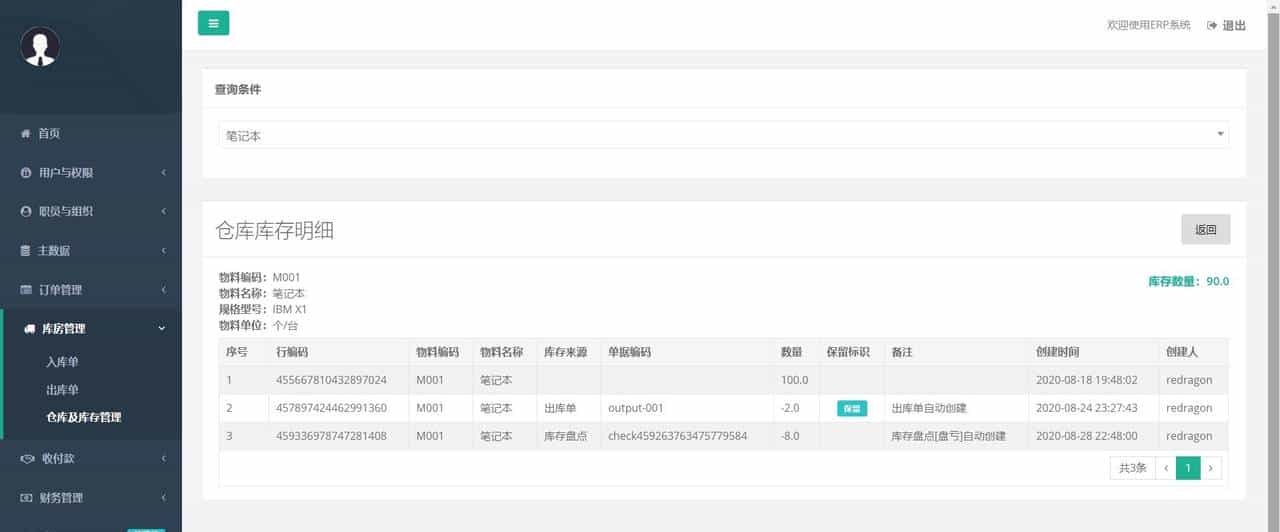Select row code 459336978747281408
Screen dimensions: 1280x532
click(331, 436)
